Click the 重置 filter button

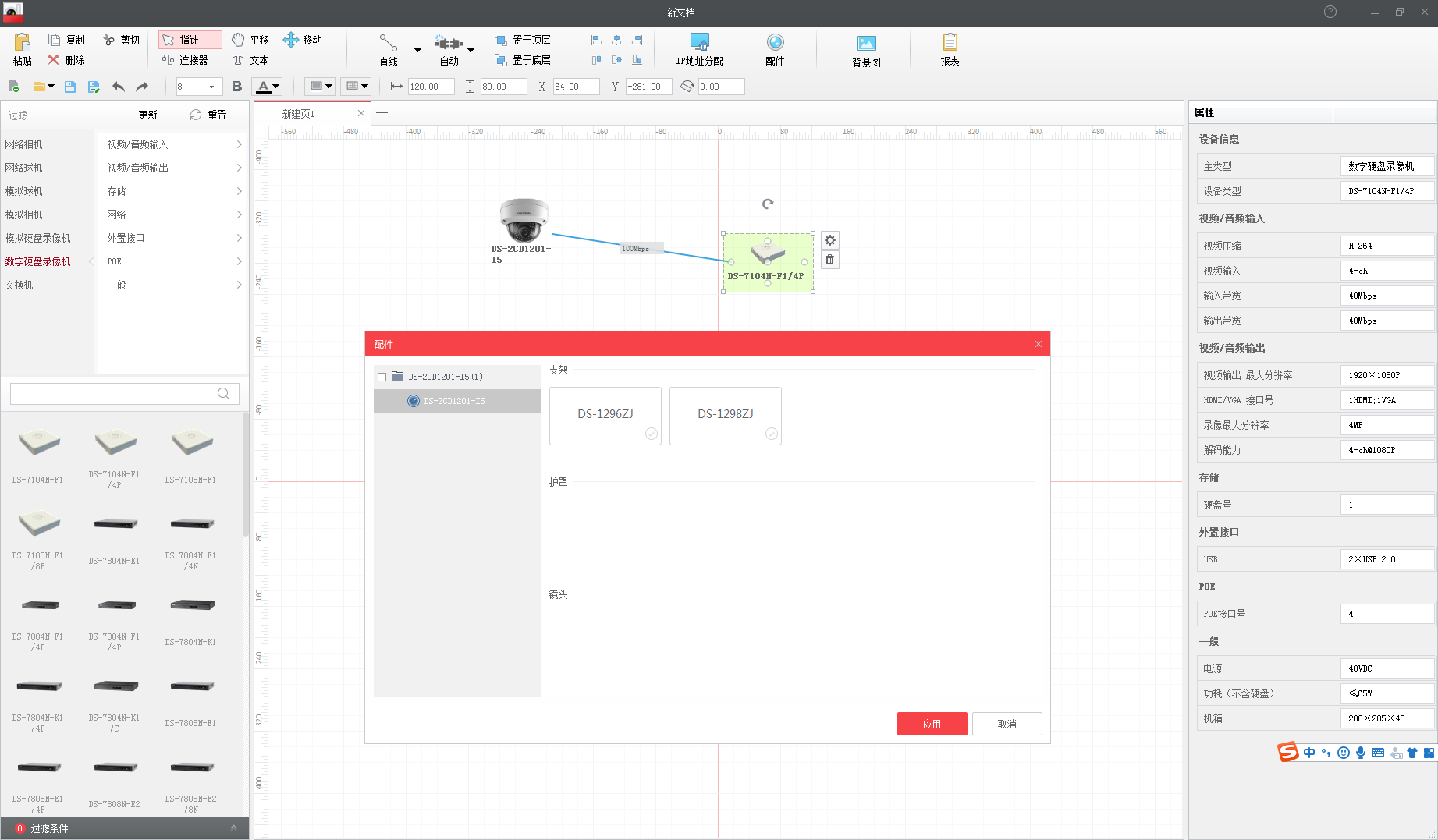coord(208,115)
